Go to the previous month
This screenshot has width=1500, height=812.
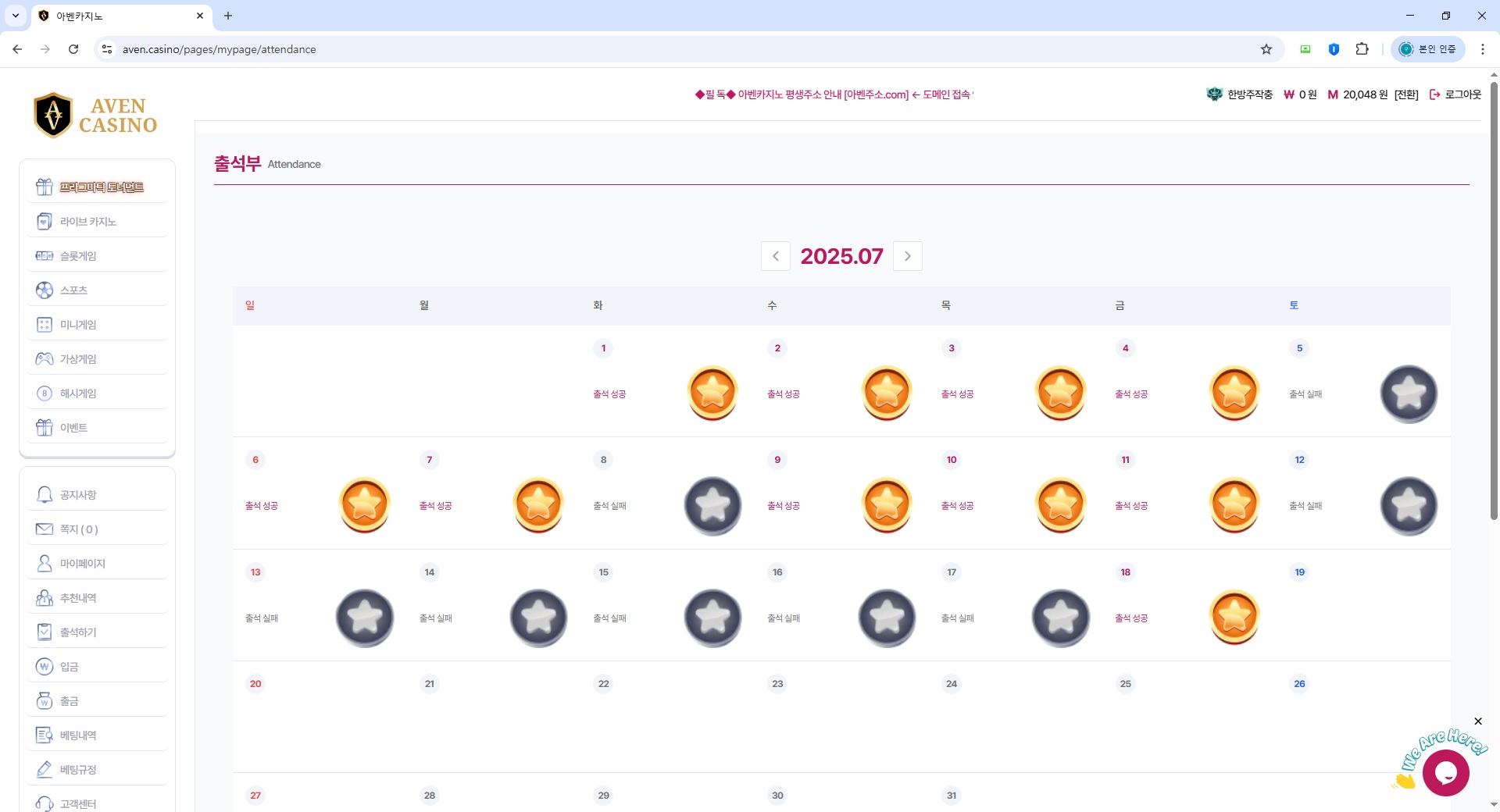click(776, 256)
